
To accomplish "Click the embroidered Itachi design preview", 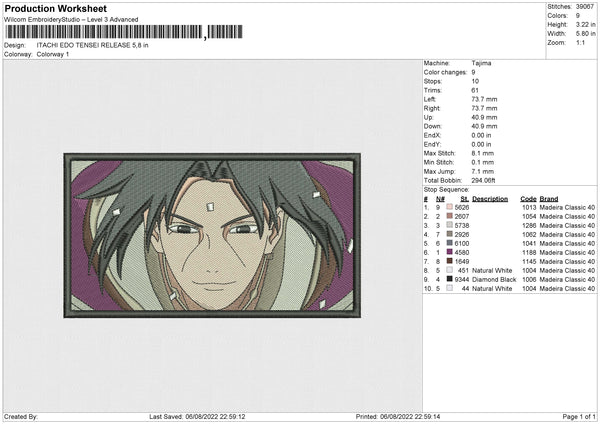I will tap(212, 235).
